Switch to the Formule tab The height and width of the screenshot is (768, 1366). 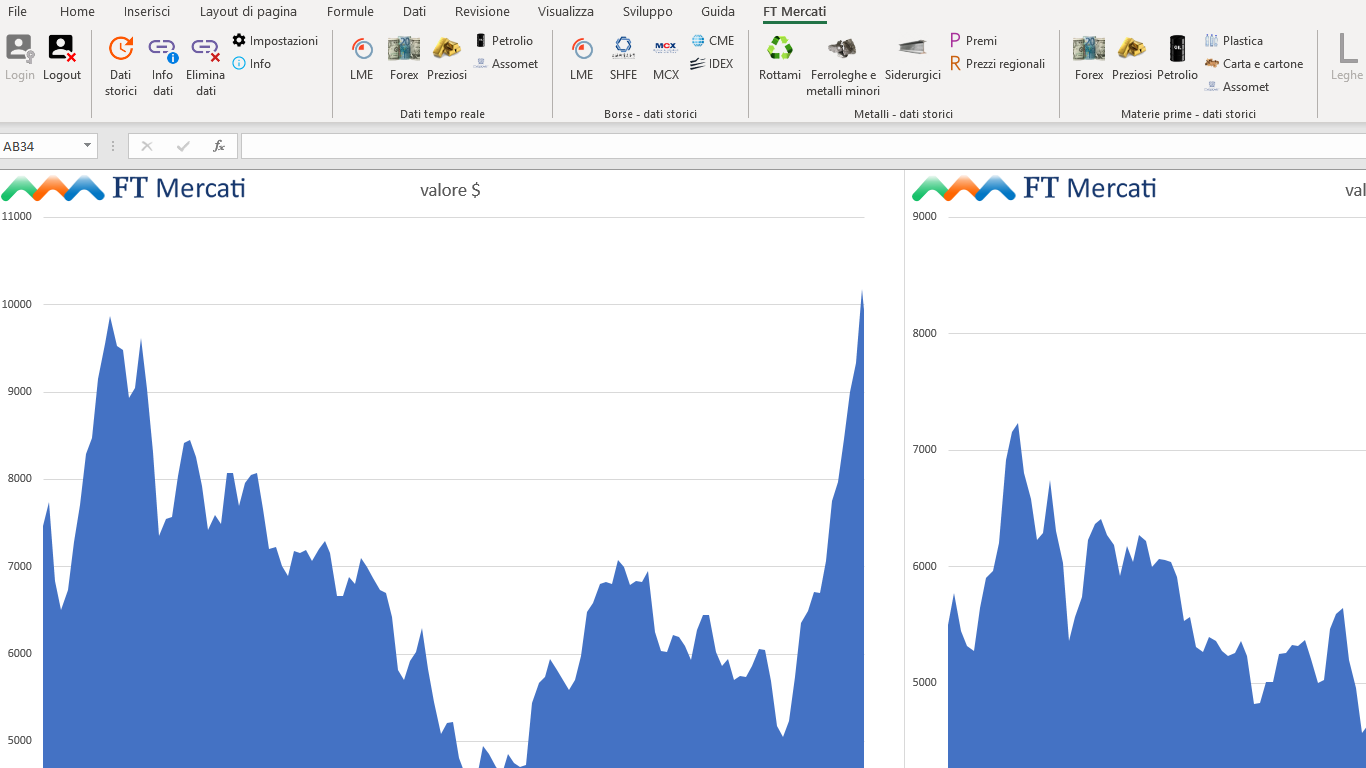[350, 12]
